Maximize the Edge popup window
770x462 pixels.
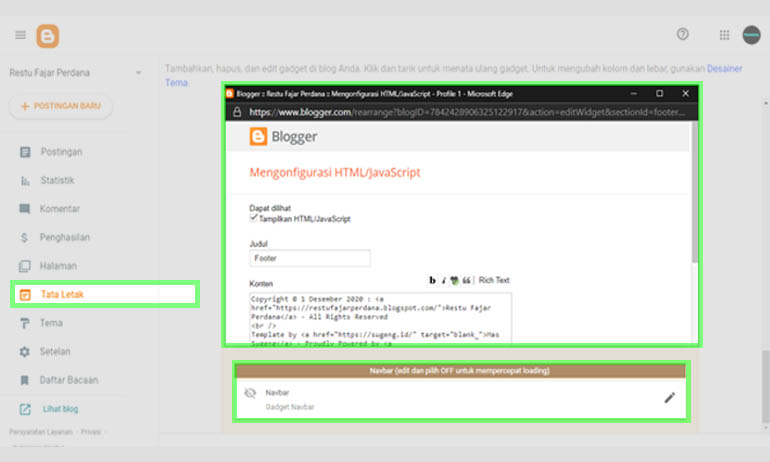660,93
